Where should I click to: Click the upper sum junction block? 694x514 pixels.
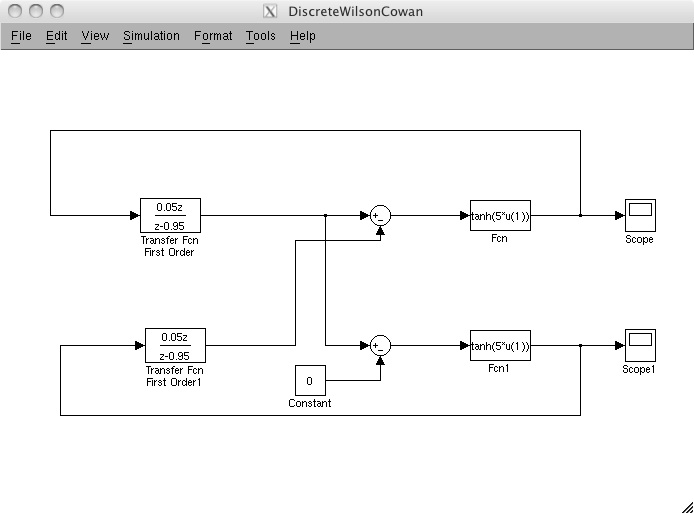(x=380, y=215)
